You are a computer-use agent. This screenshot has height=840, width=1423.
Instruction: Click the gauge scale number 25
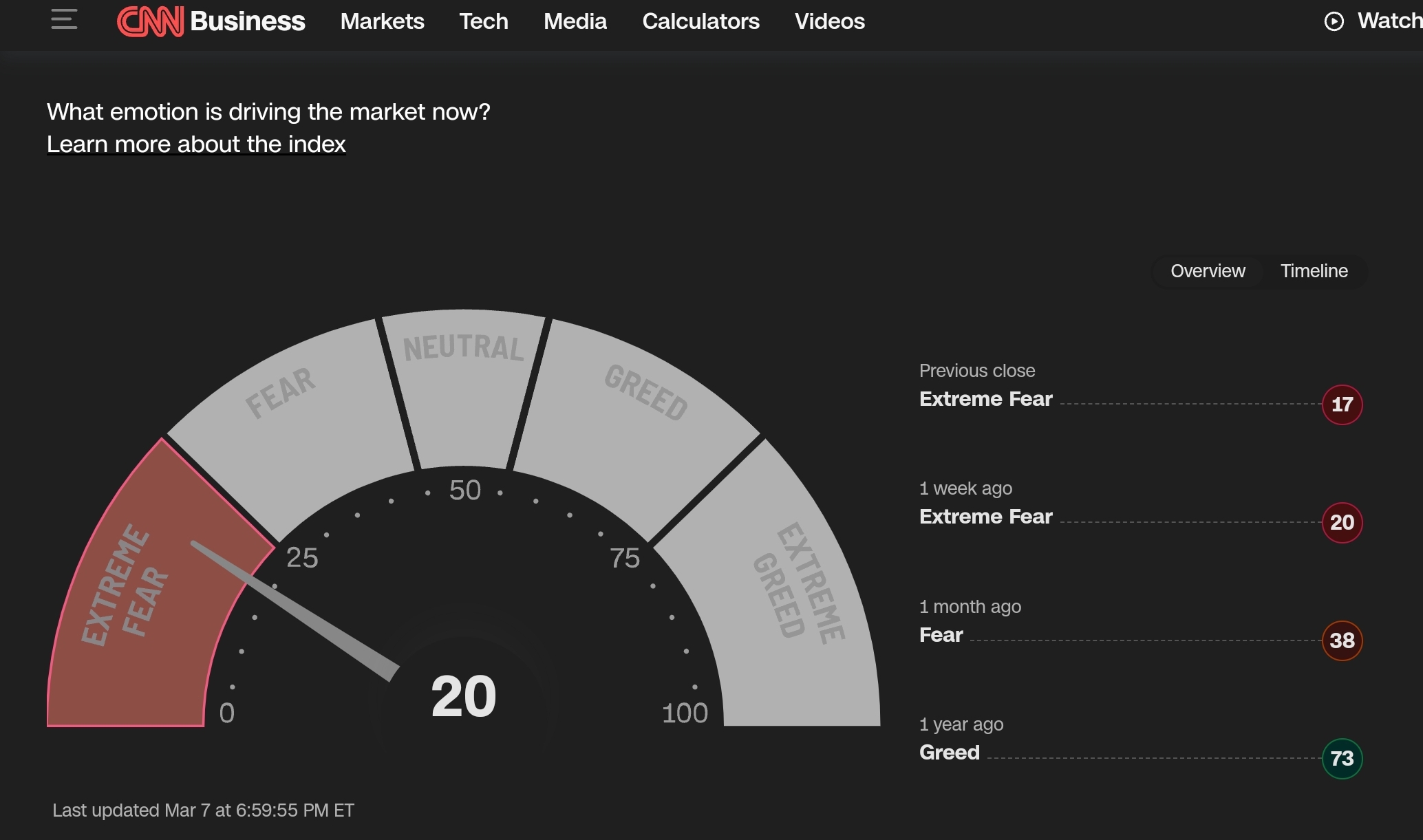(x=302, y=558)
